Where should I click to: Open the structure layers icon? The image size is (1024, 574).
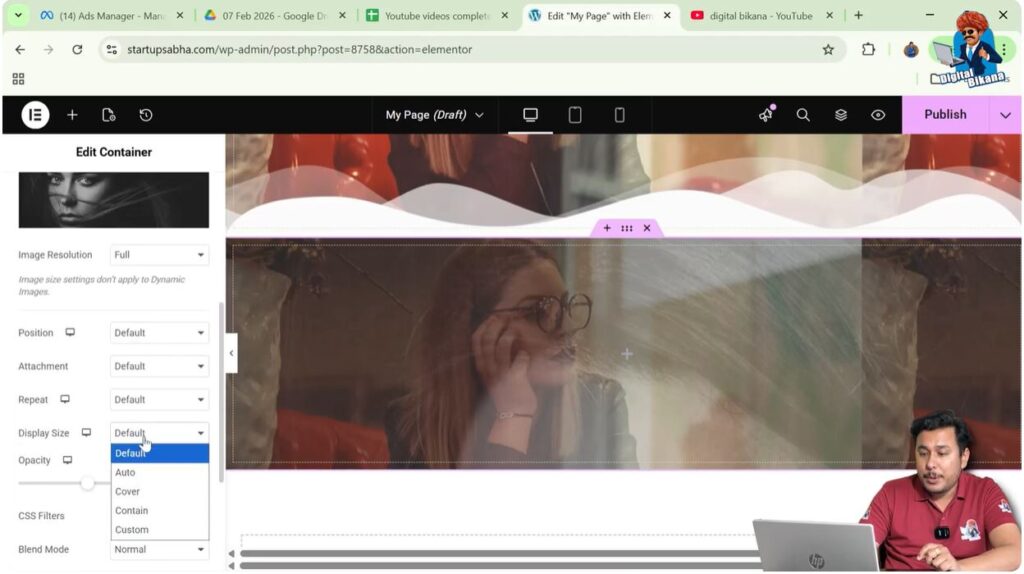840,115
